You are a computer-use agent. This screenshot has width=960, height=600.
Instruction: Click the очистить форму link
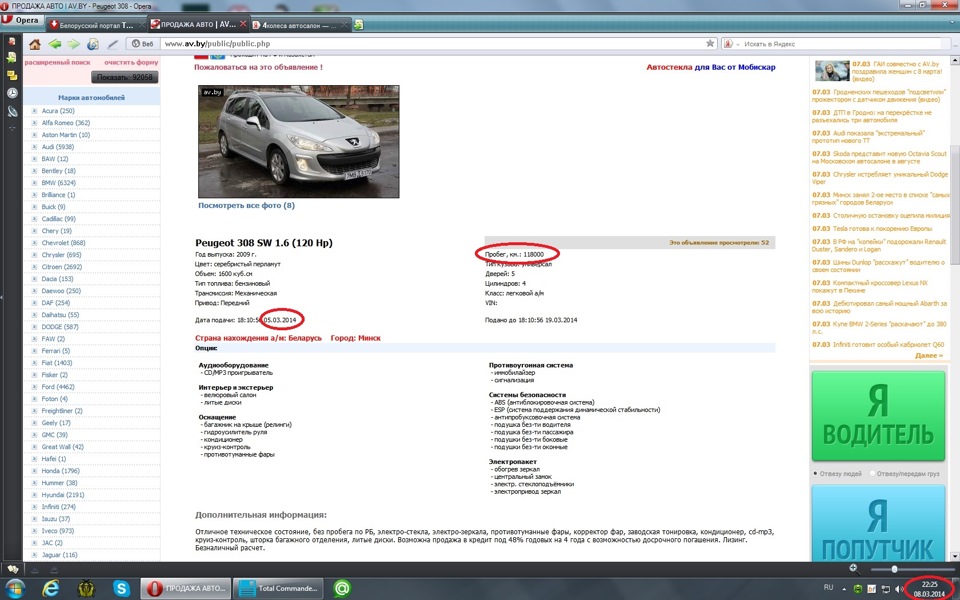(131, 62)
